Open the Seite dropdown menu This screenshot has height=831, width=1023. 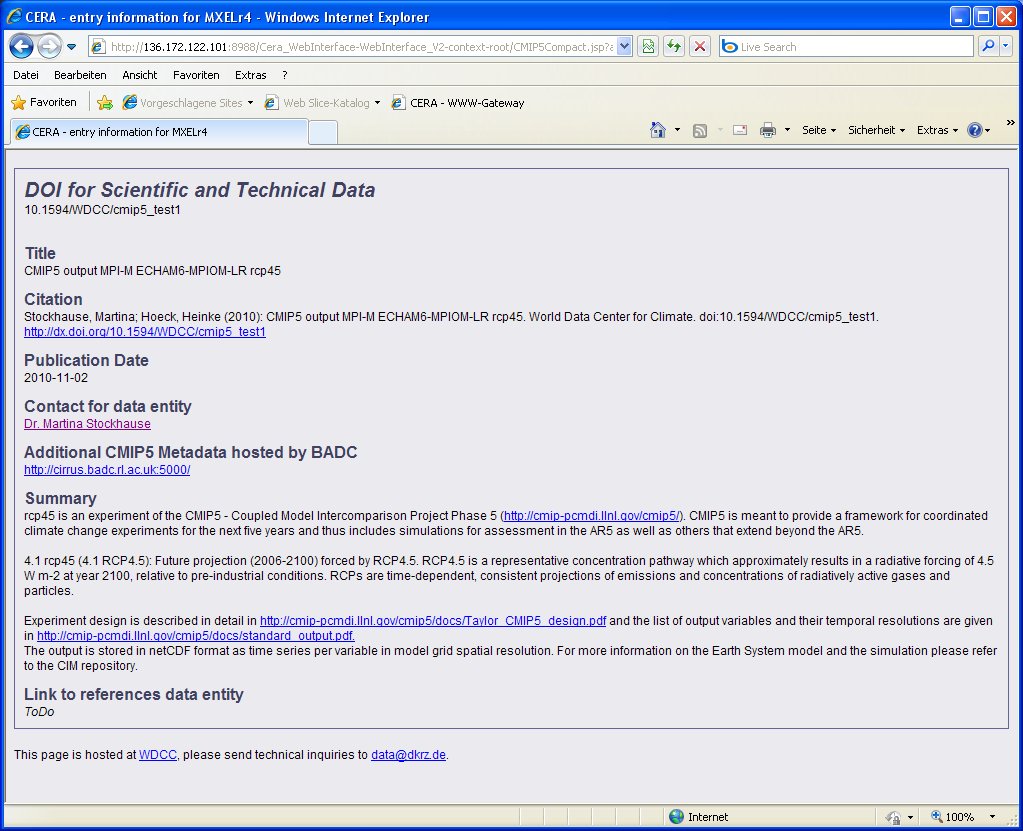tap(819, 130)
